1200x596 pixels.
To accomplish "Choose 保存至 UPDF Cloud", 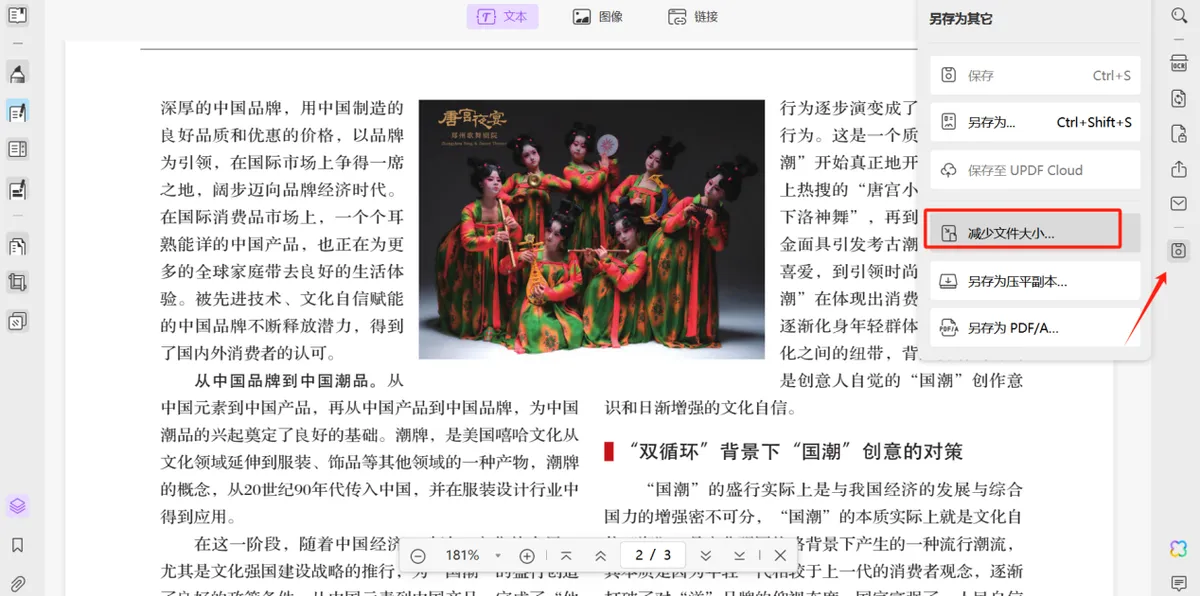I will point(1035,170).
